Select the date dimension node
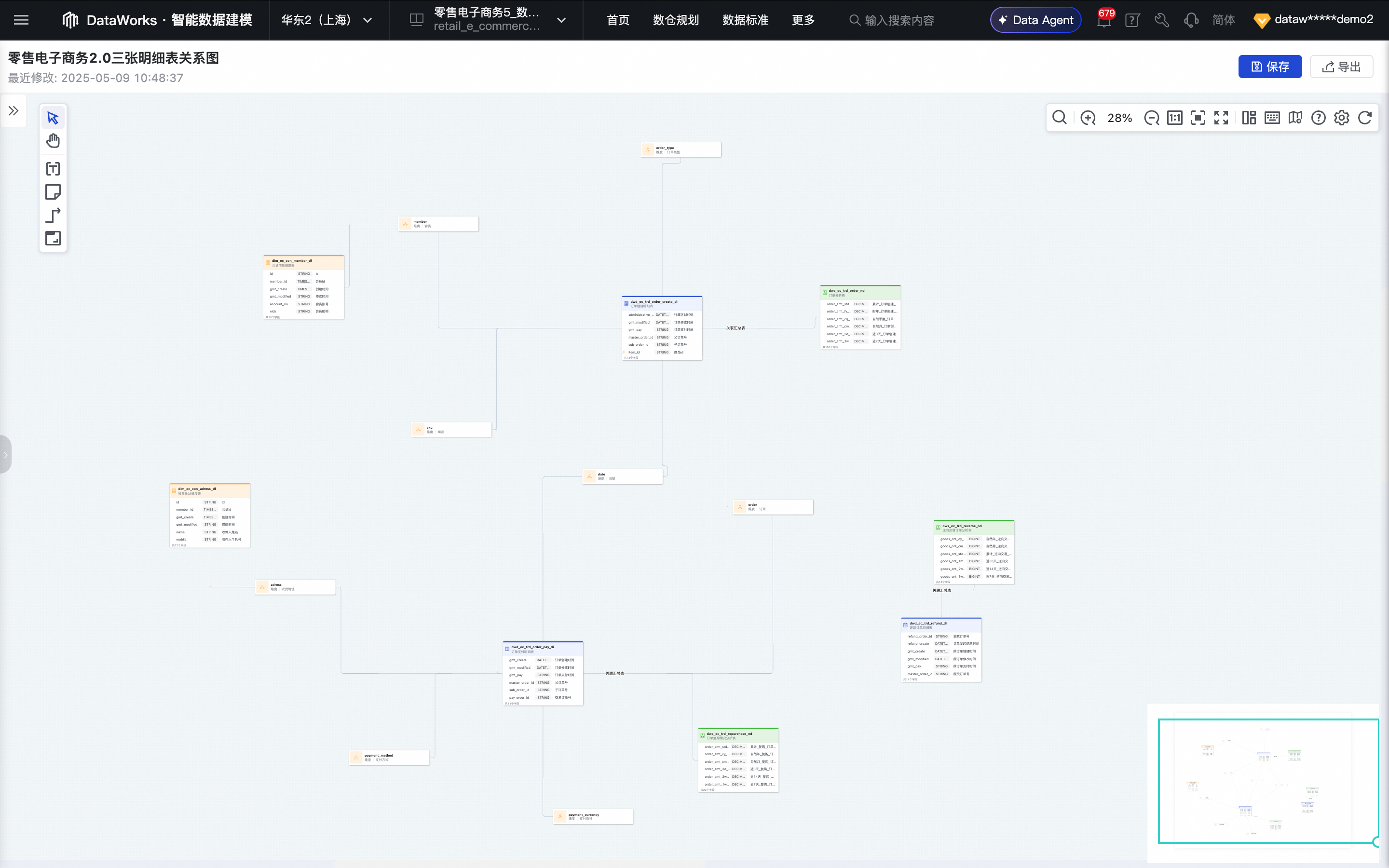 pyautogui.click(x=622, y=476)
